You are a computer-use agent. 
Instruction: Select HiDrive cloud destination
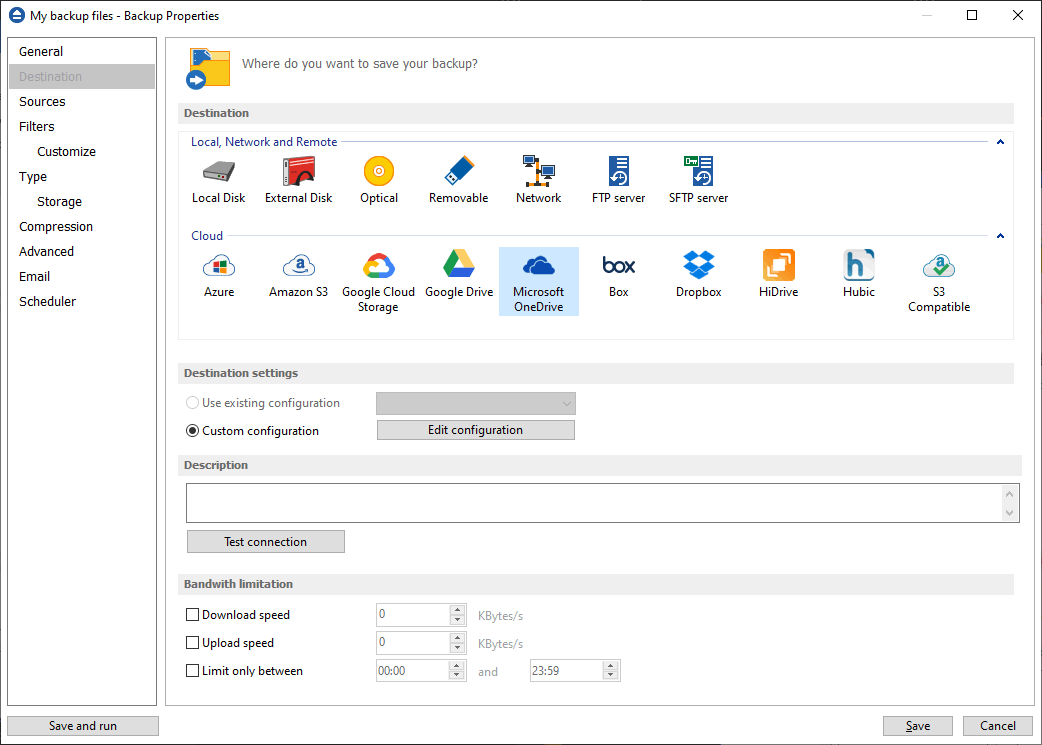pos(778,275)
